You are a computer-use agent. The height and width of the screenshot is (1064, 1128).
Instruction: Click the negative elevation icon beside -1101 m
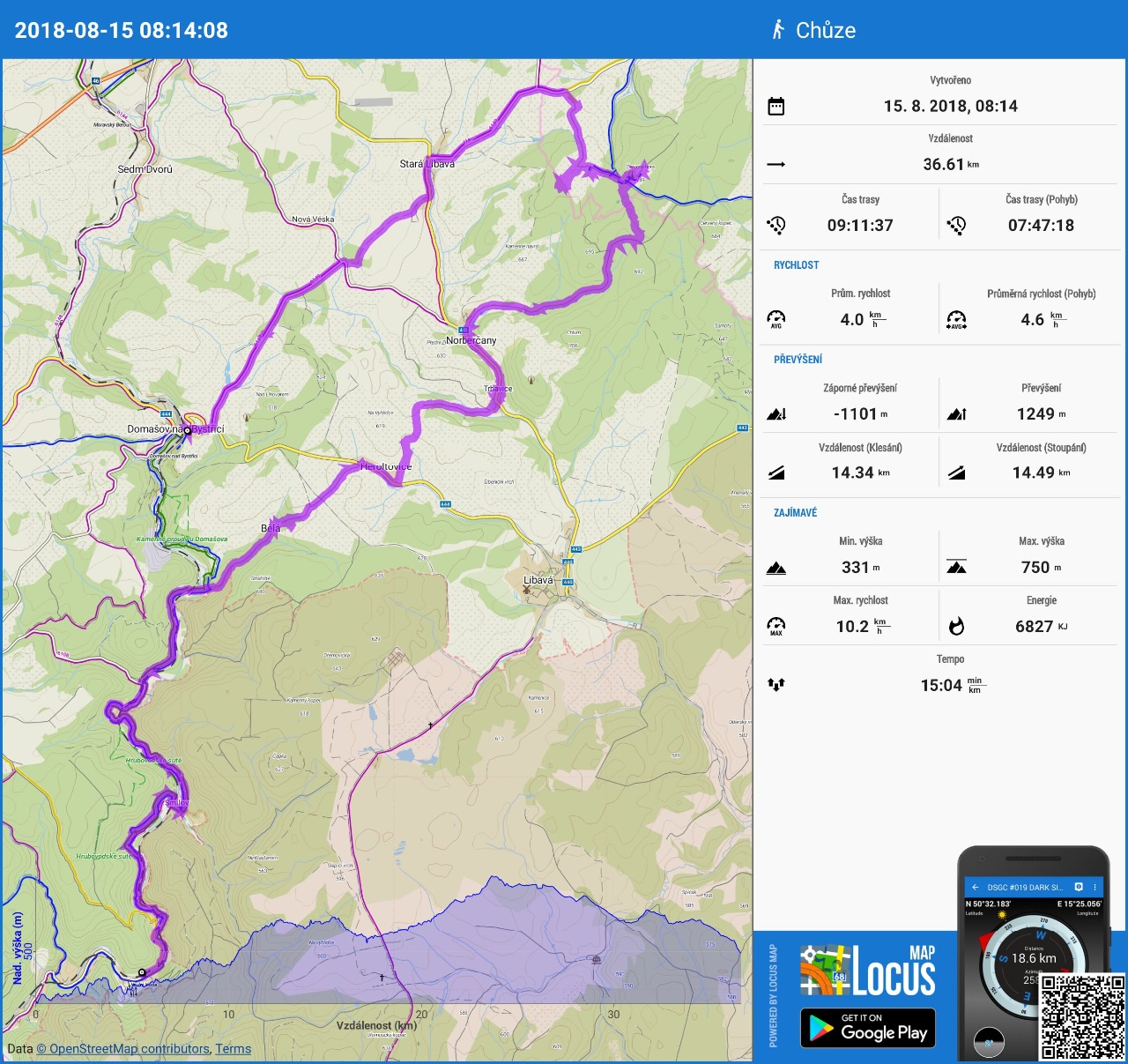pos(775,414)
